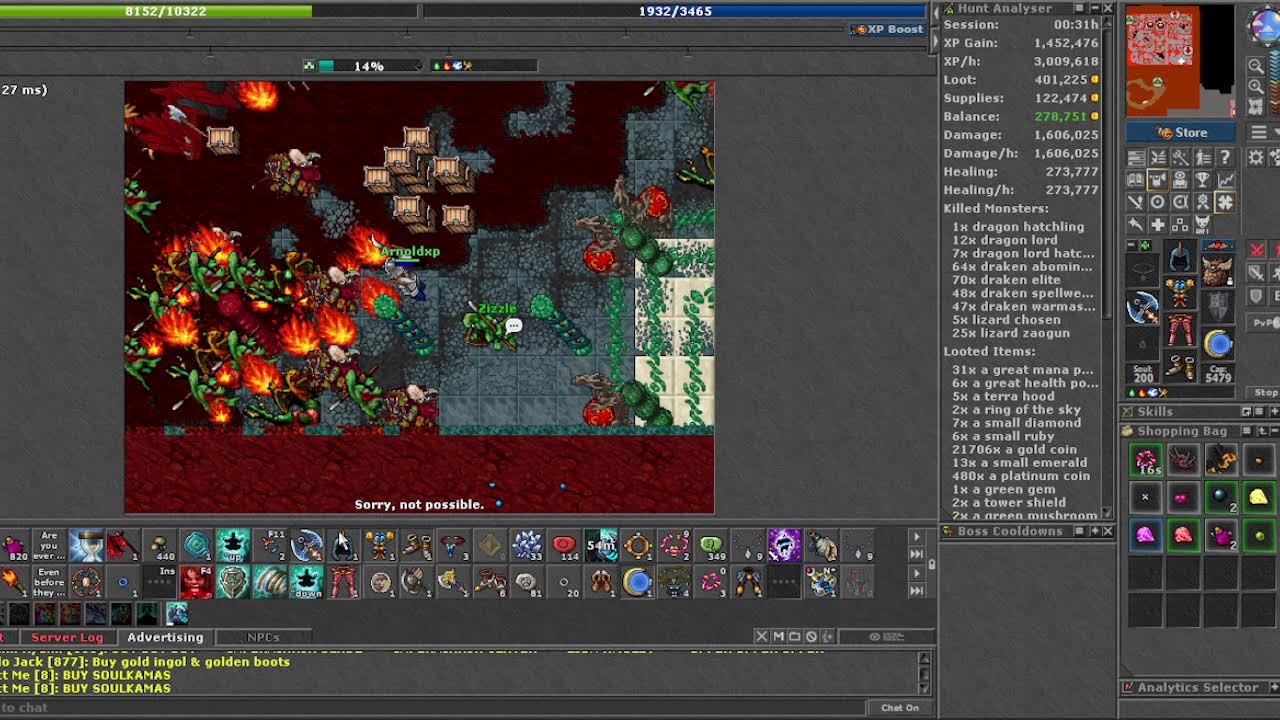Click the green item slot with count 349

[711, 546]
